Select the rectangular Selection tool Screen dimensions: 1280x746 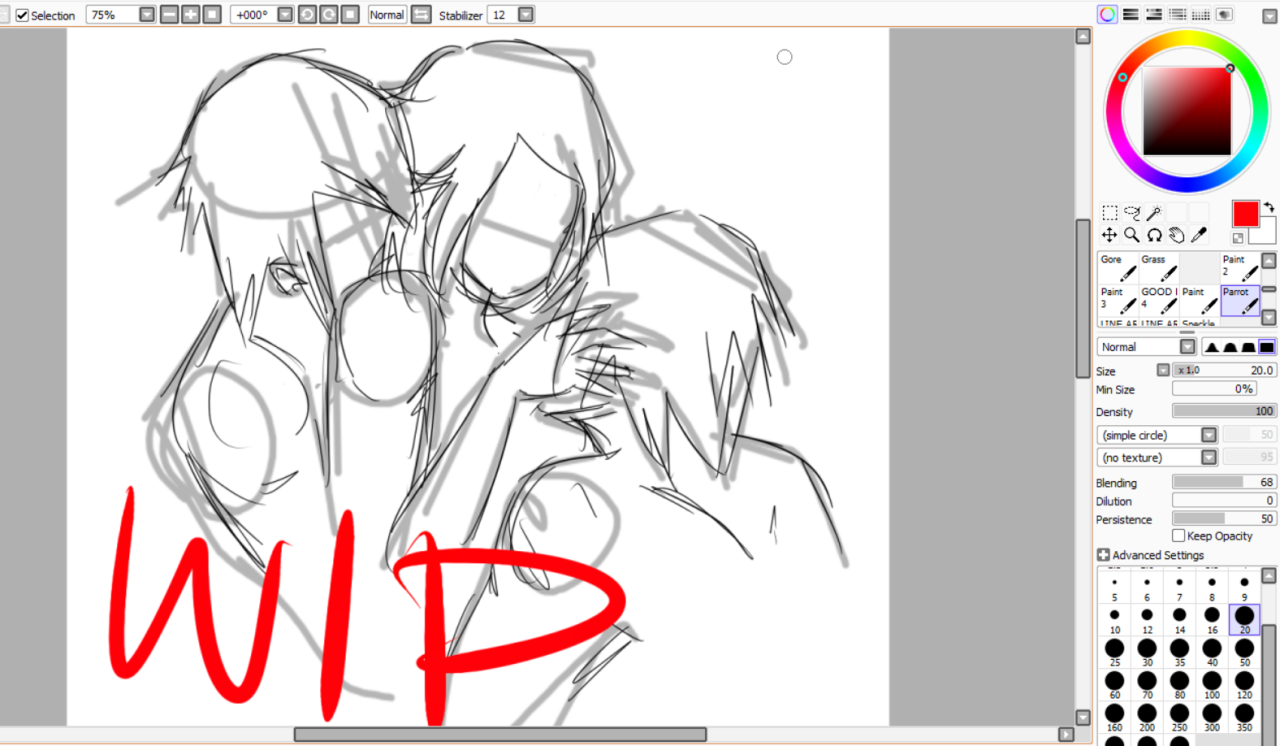[x=1110, y=212]
